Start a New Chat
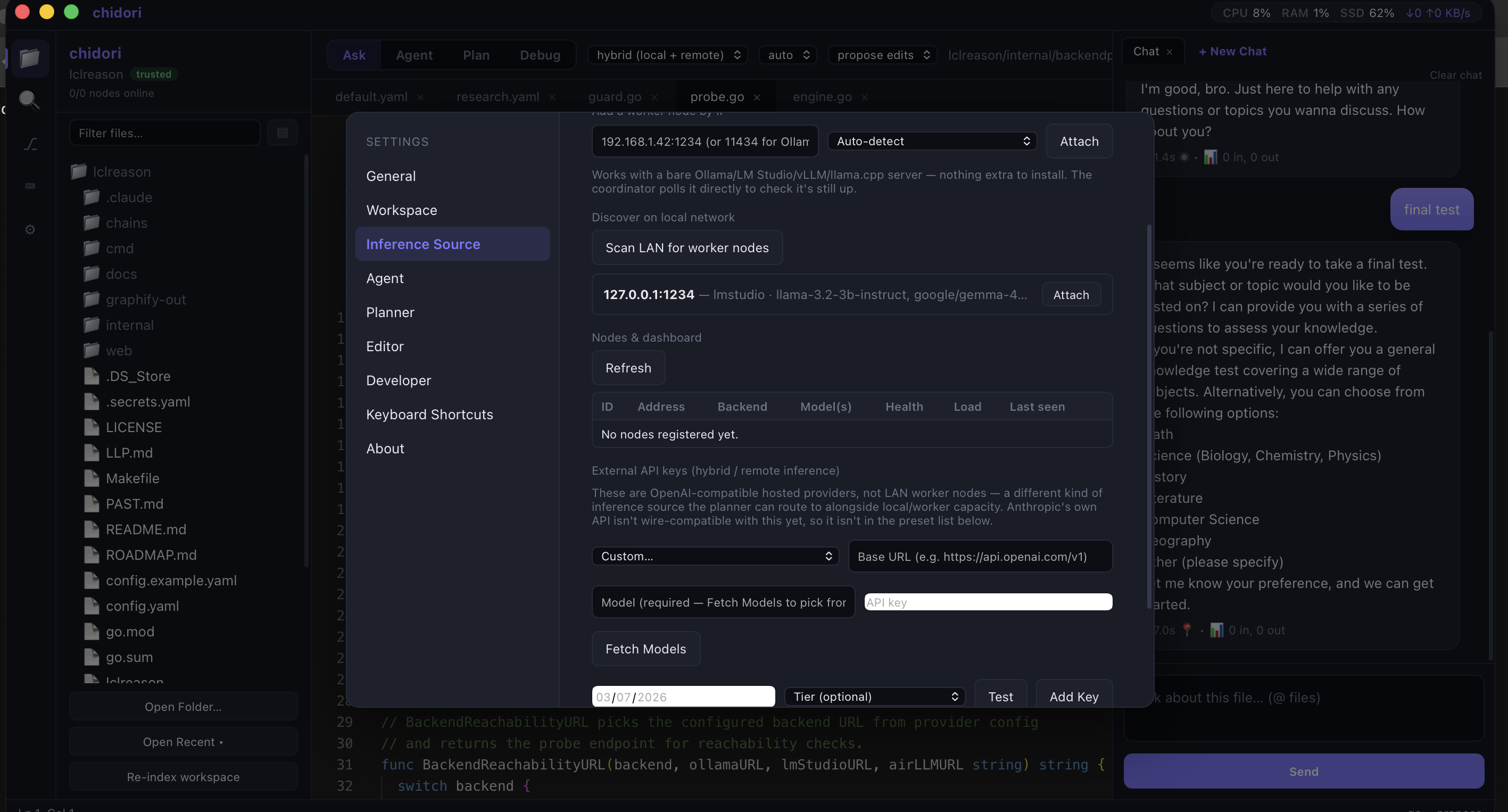The height and width of the screenshot is (812, 1508). [1232, 52]
